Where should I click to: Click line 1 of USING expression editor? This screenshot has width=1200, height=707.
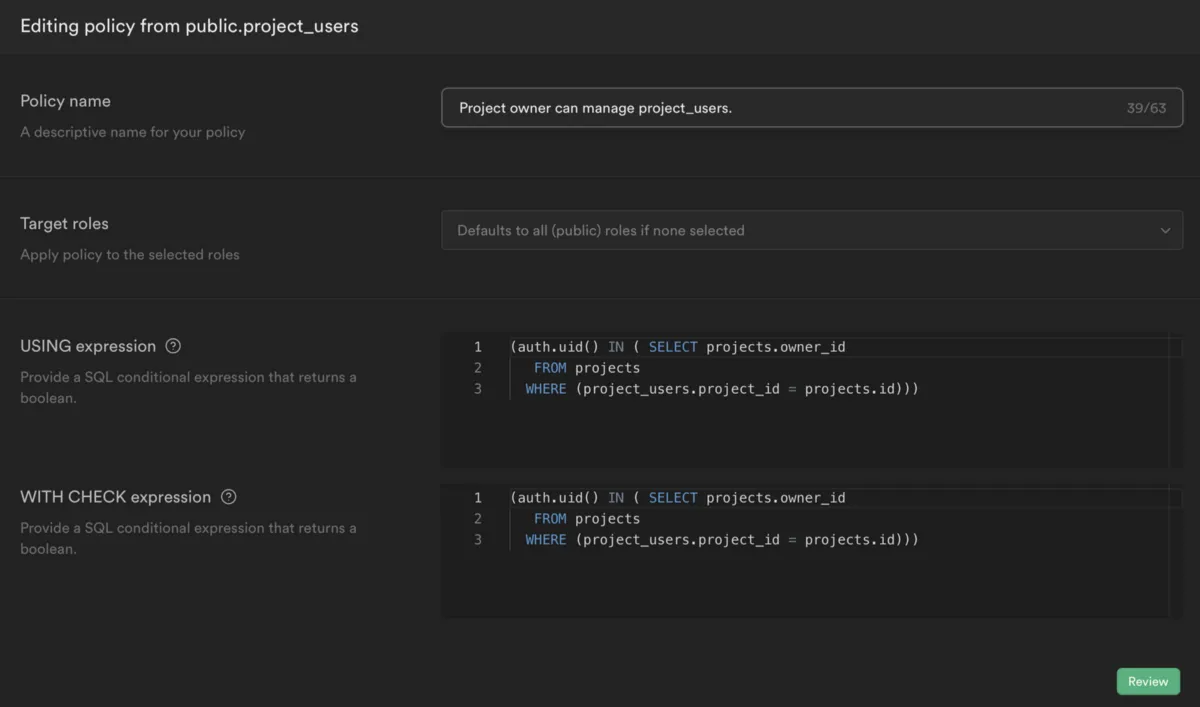click(677, 347)
